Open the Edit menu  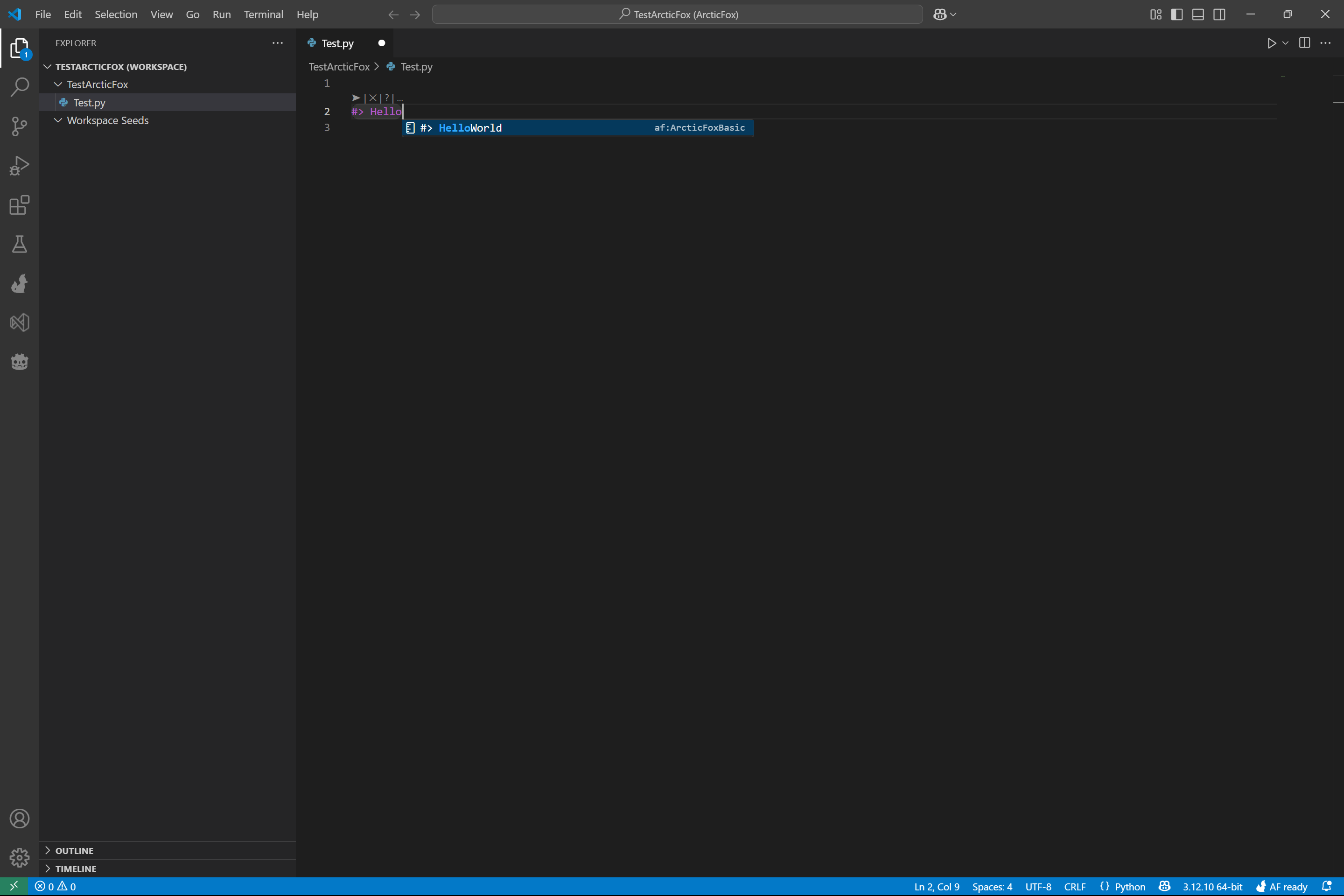[x=73, y=15]
